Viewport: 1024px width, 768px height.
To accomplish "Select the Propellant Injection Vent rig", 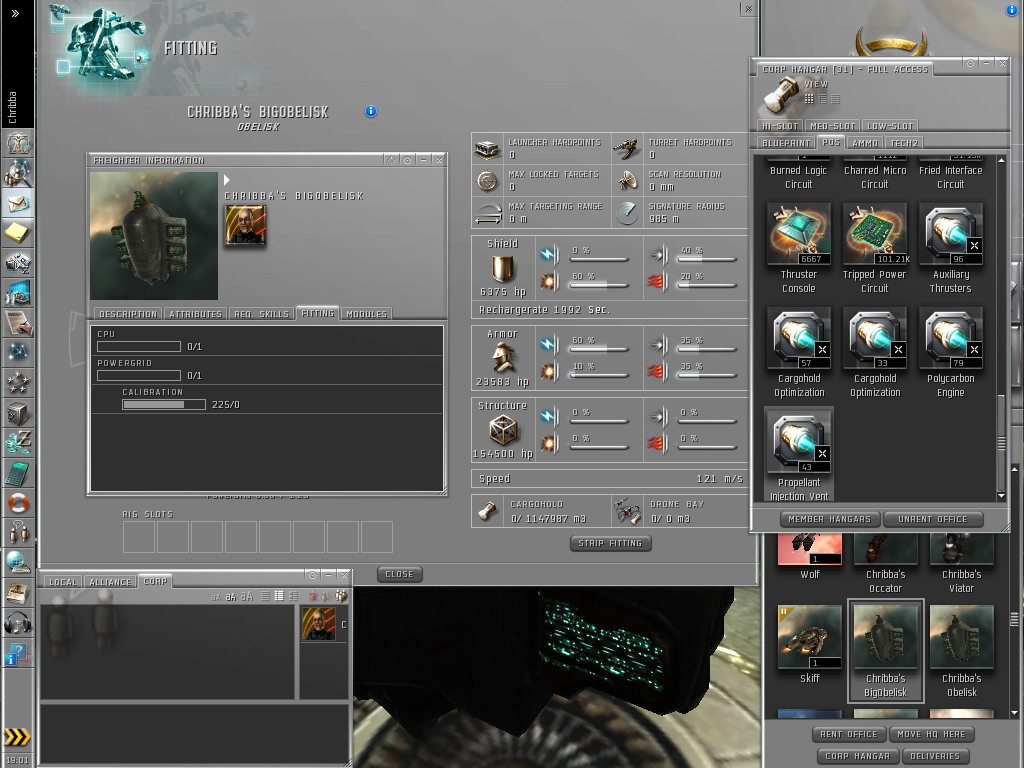I will [799, 456].
